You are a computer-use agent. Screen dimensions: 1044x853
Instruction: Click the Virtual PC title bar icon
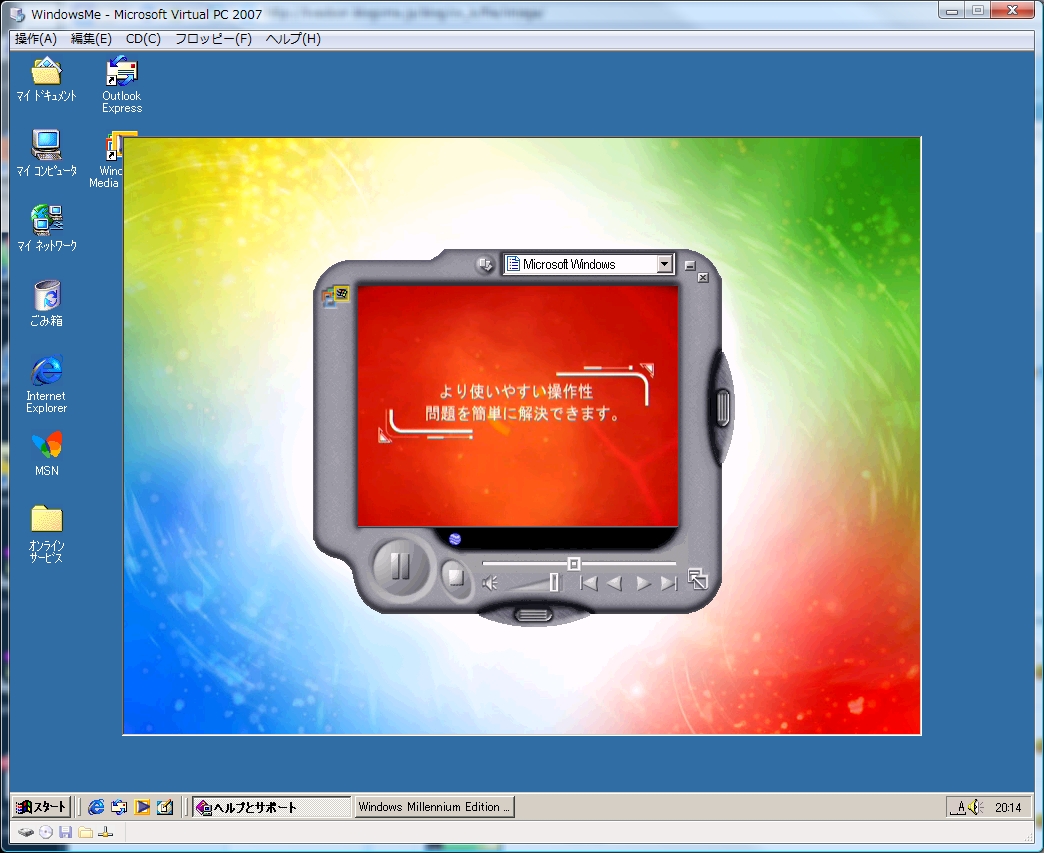18,14
